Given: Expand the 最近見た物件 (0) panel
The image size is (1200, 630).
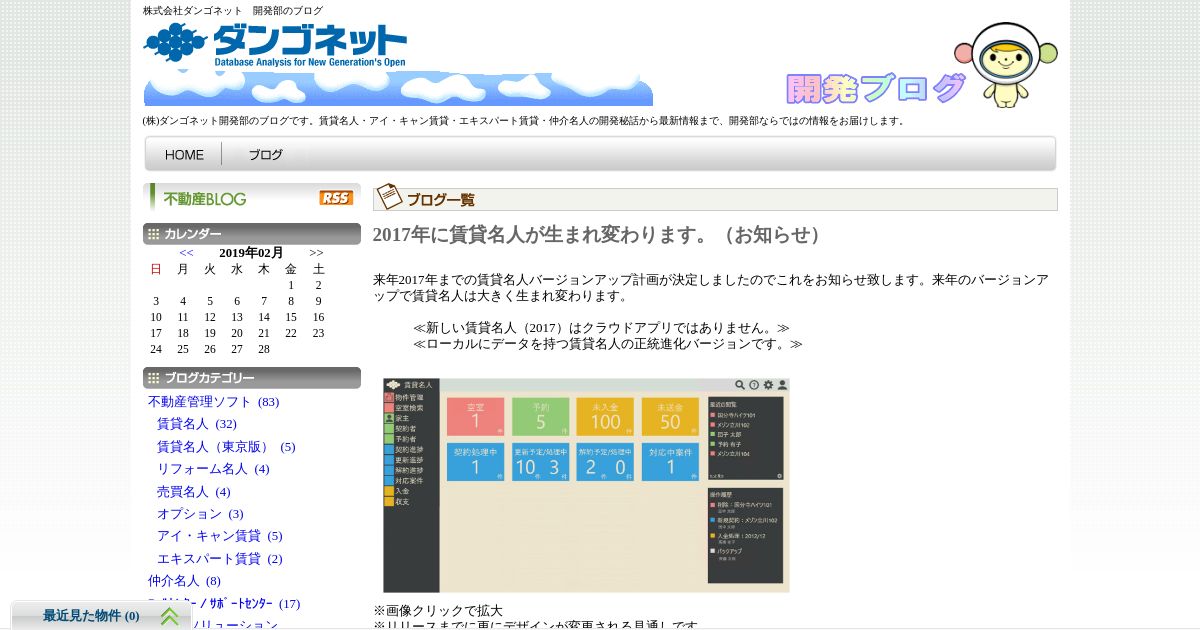Looking at the screenshot, I should (x=100, y=616).
